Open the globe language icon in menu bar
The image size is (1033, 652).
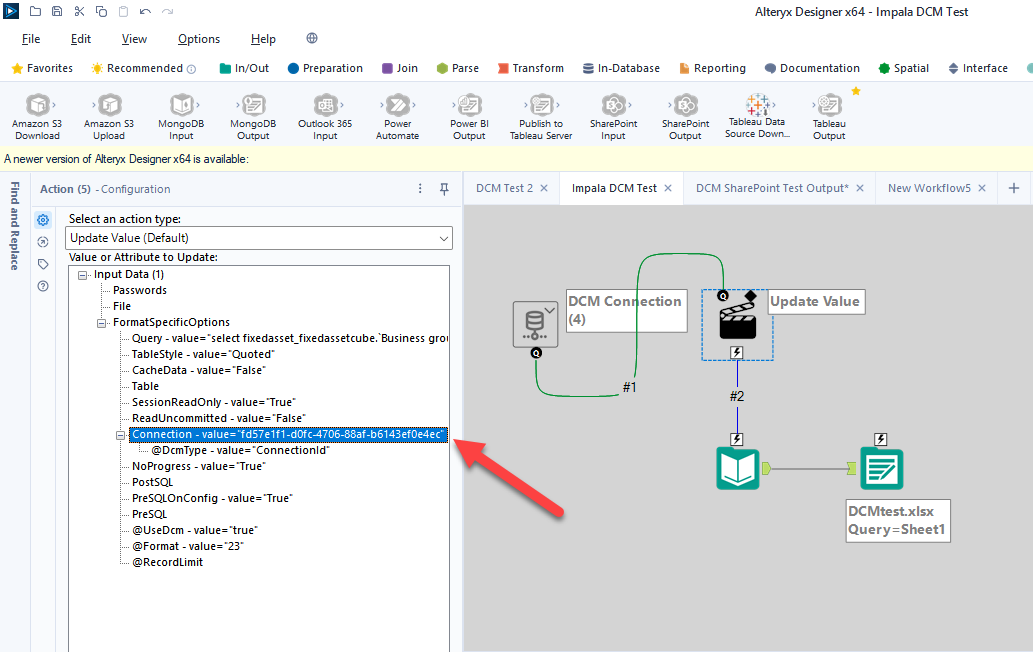coord(312,39)
